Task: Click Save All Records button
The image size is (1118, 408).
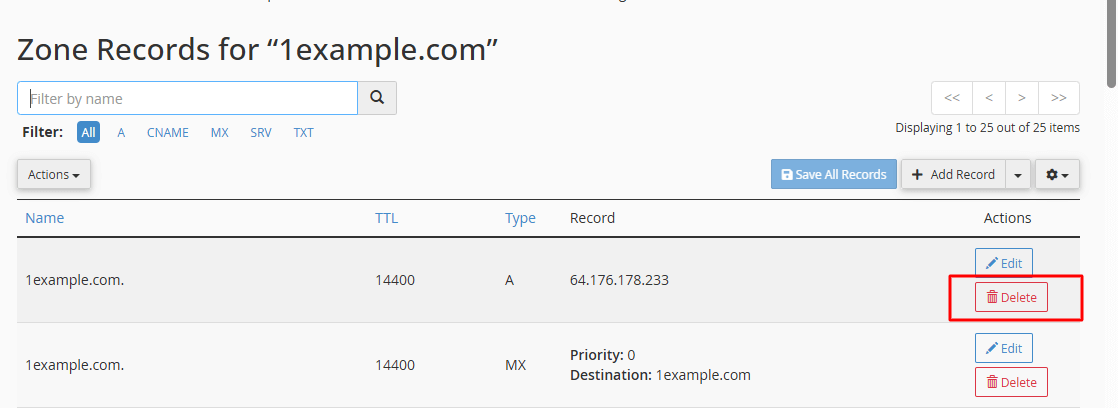Action: [834, 174]
